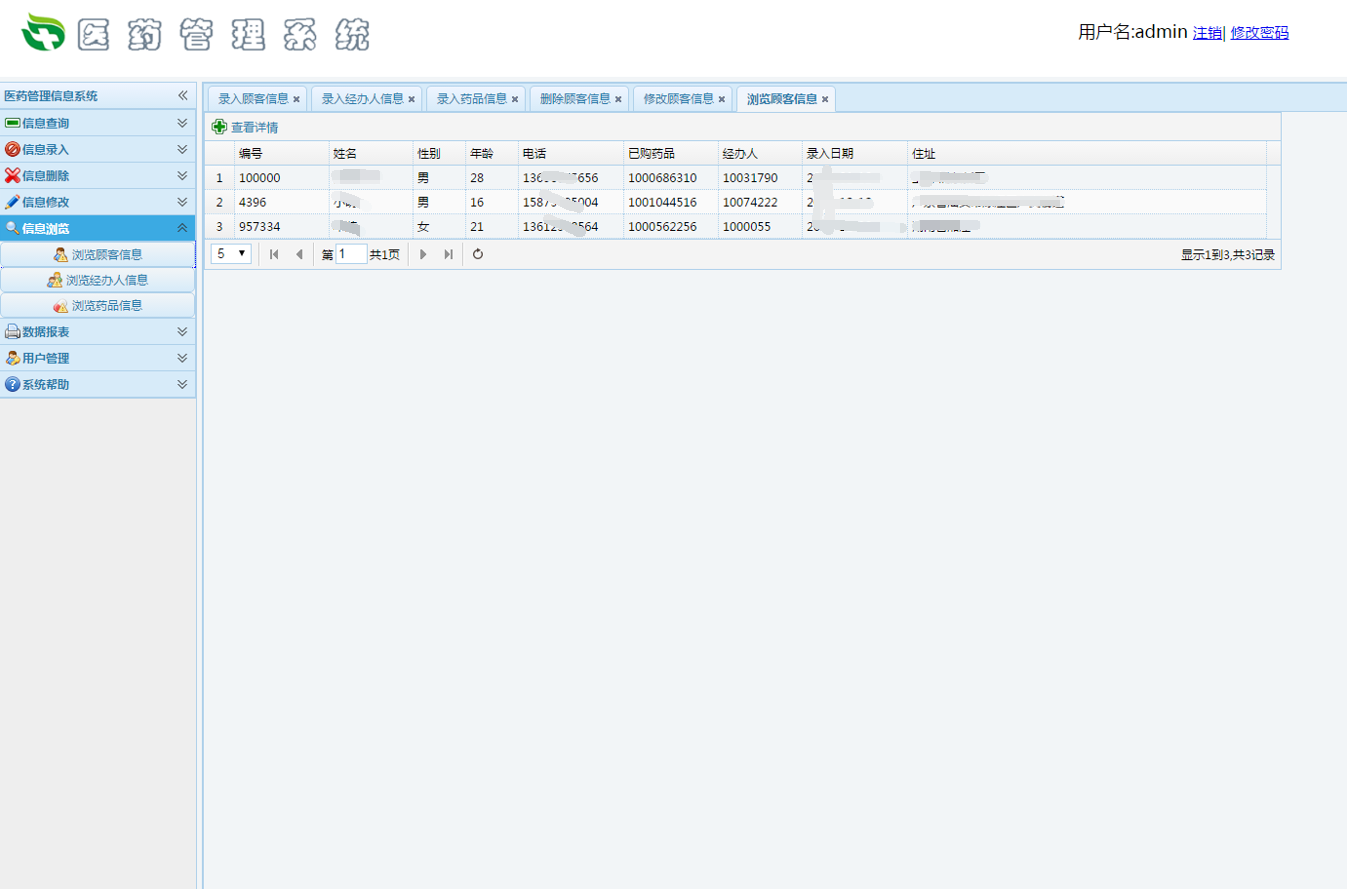This screenshot has width=1347, height=889.
Task: Click the 修改密码 link
Action: click(x=1260, y=33)
